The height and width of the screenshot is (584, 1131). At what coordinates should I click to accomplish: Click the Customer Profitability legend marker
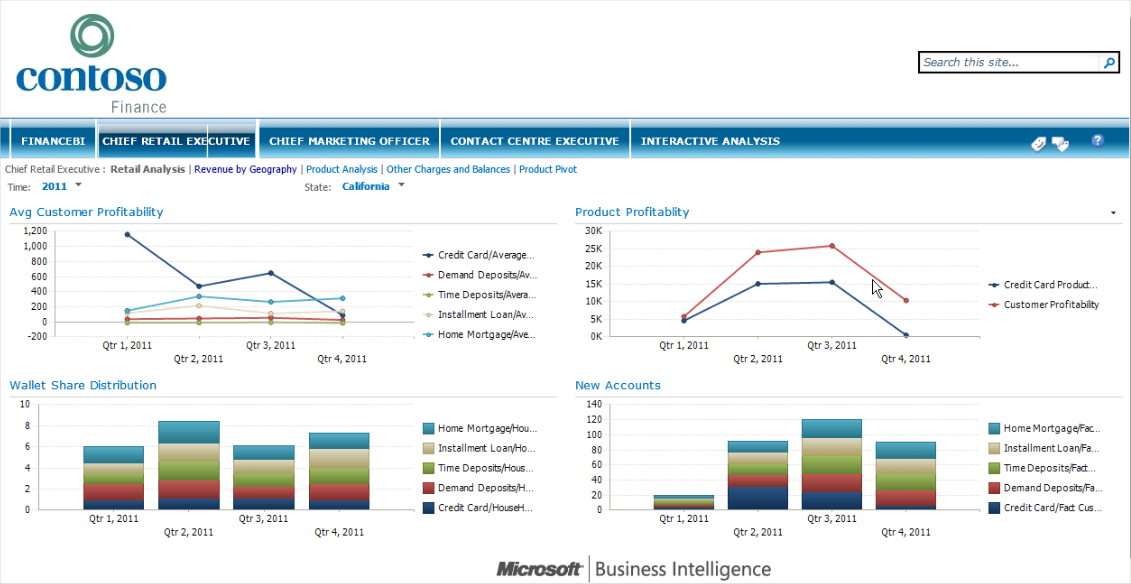pos(994,305)
